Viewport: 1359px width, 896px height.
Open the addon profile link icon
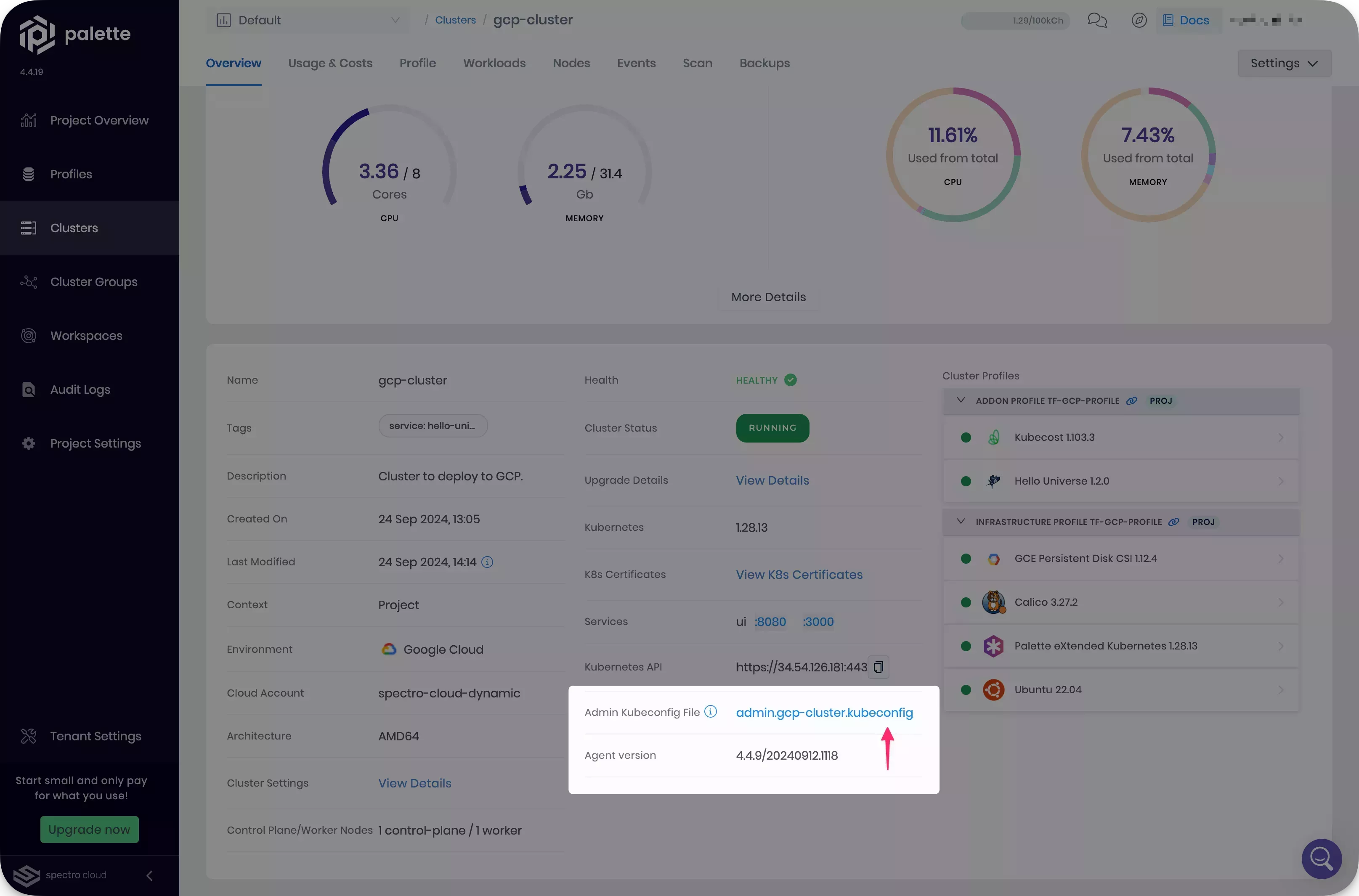(1131, 401)
